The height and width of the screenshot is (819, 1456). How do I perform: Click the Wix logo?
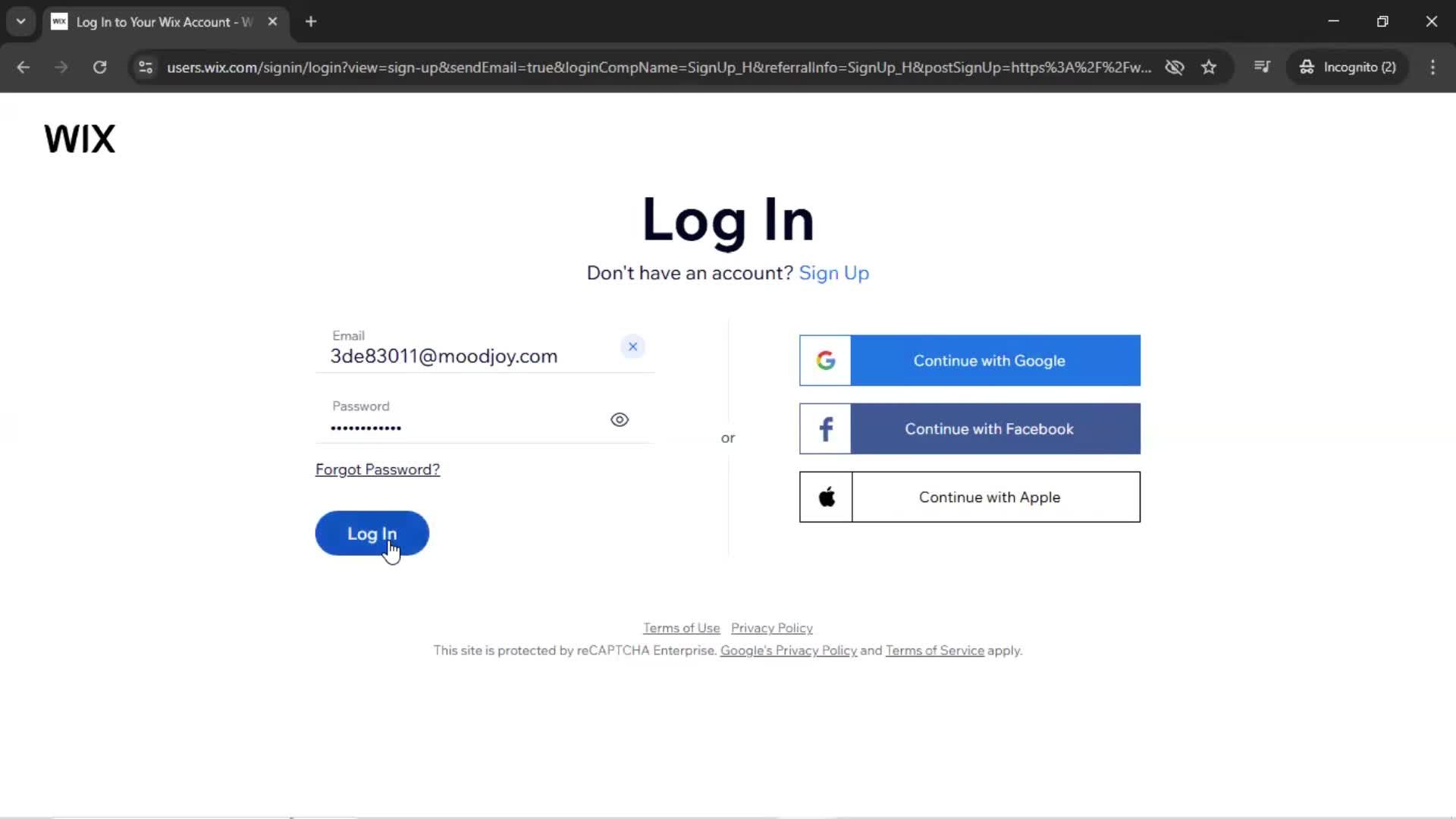[x=80, y=139]
